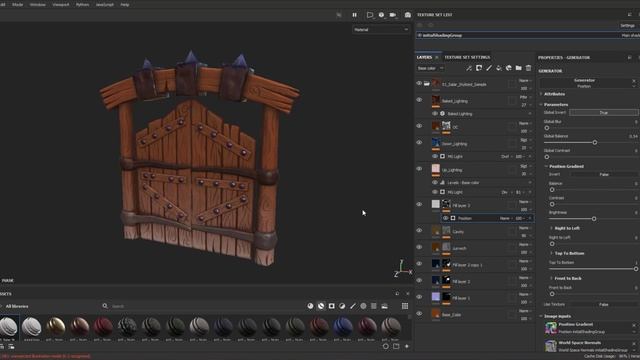
Task: Filter assets by the half-circle filter icon
Action: tap(342, 306)
